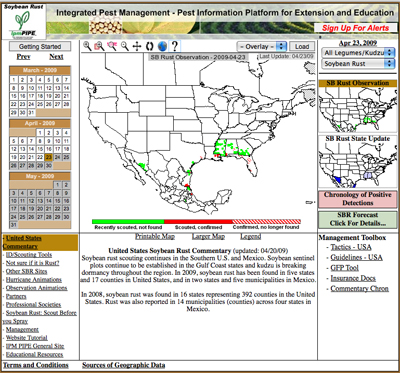Select SB Rust Observation map thumbnail

click(358, 110)
